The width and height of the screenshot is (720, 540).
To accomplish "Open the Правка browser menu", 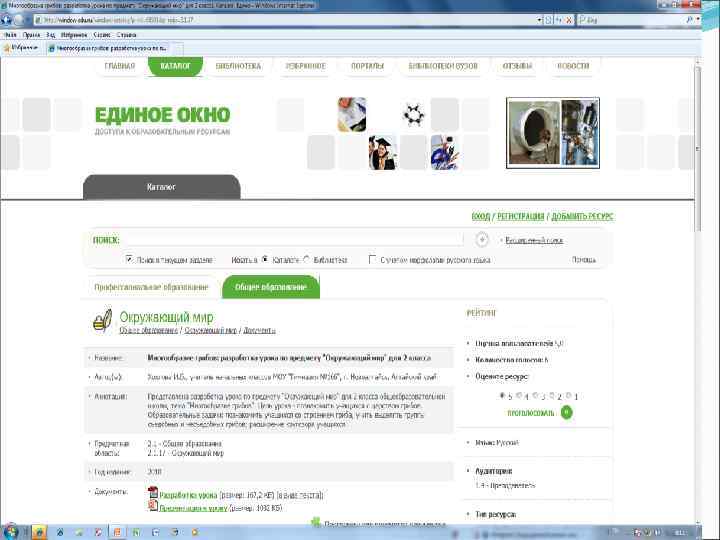I will [x=31, y=35].
